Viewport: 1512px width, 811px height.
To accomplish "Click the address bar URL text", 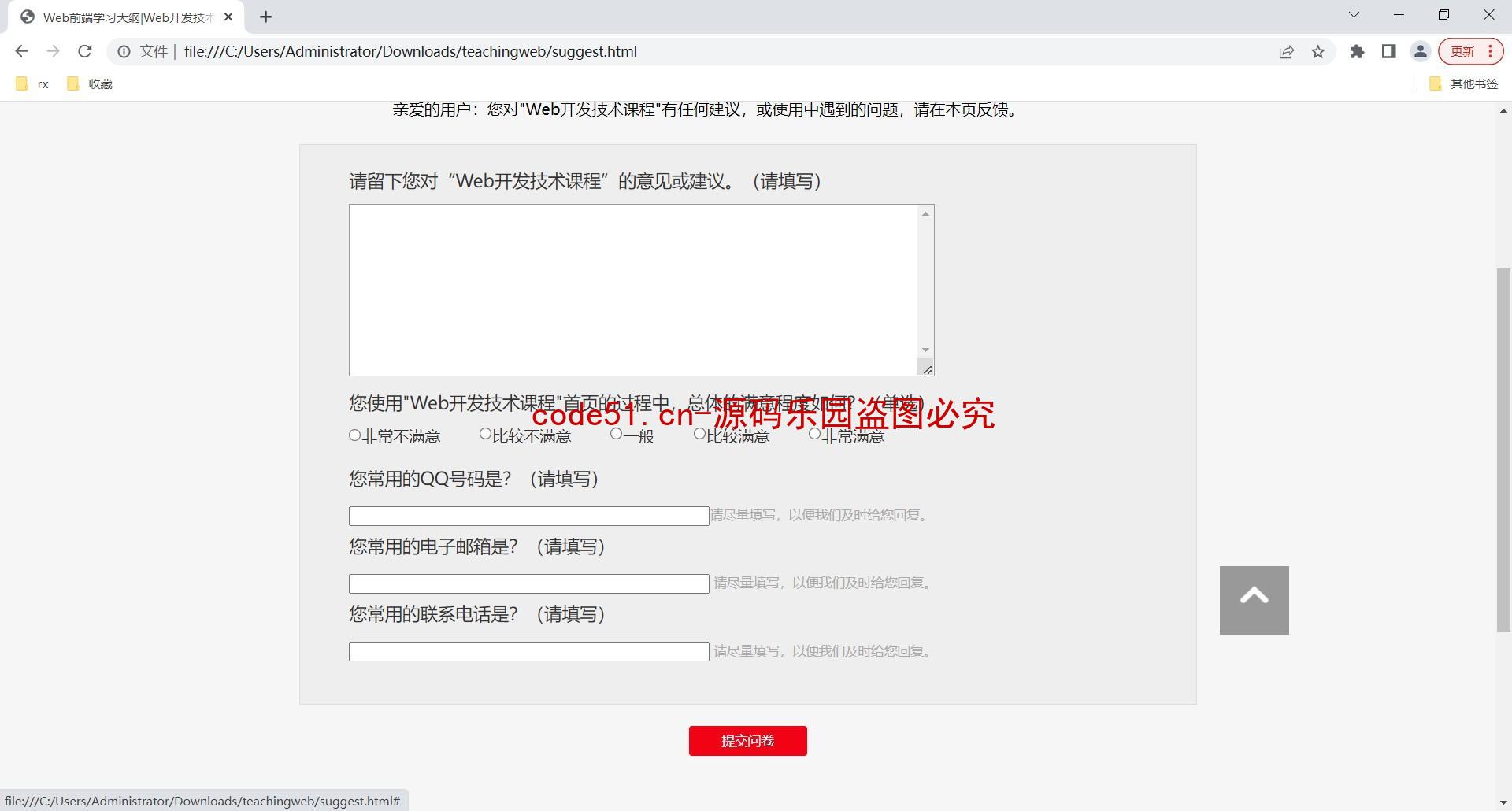I will point(410,51).
